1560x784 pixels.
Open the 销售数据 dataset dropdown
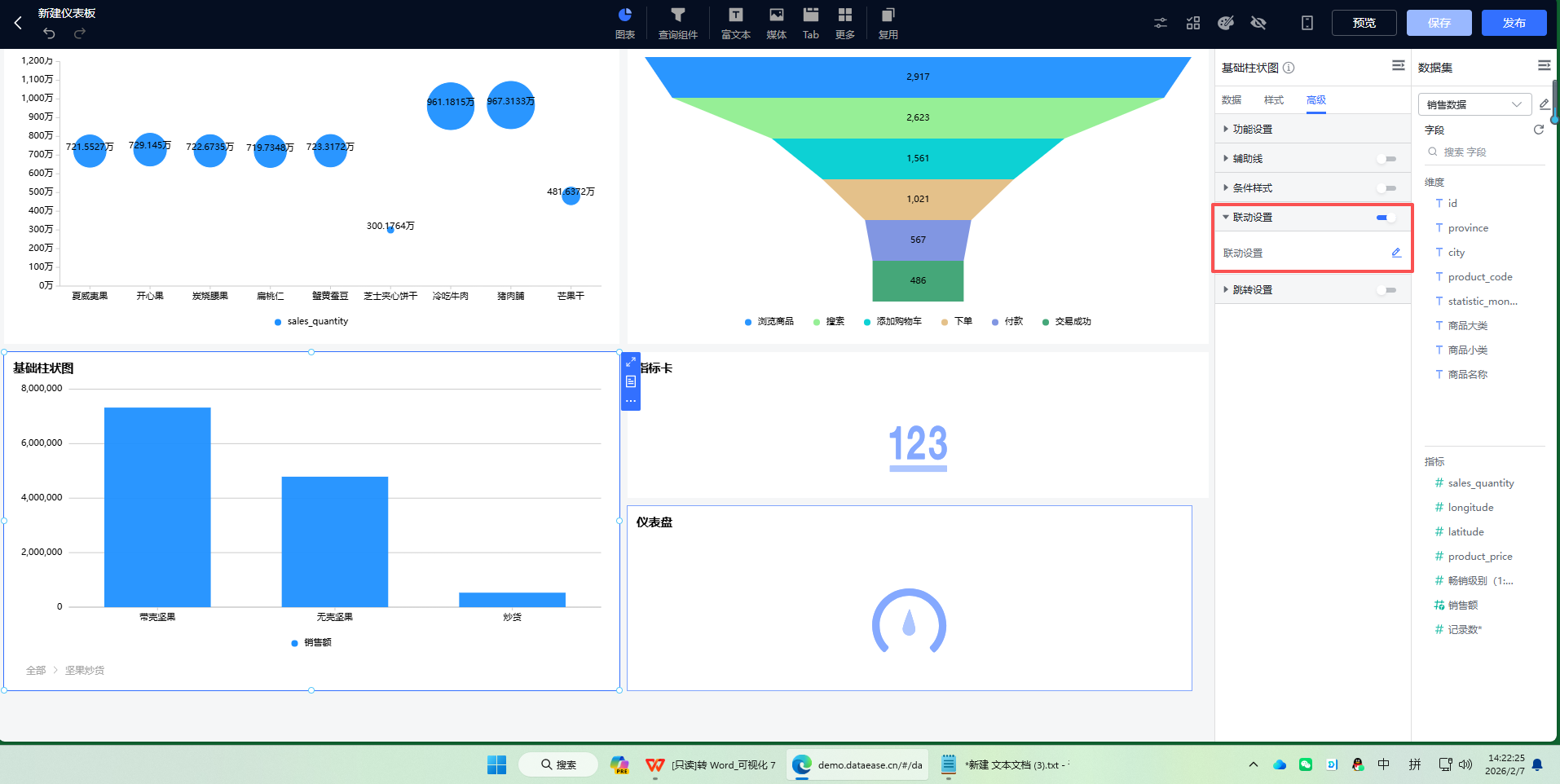pos(1475,104)
